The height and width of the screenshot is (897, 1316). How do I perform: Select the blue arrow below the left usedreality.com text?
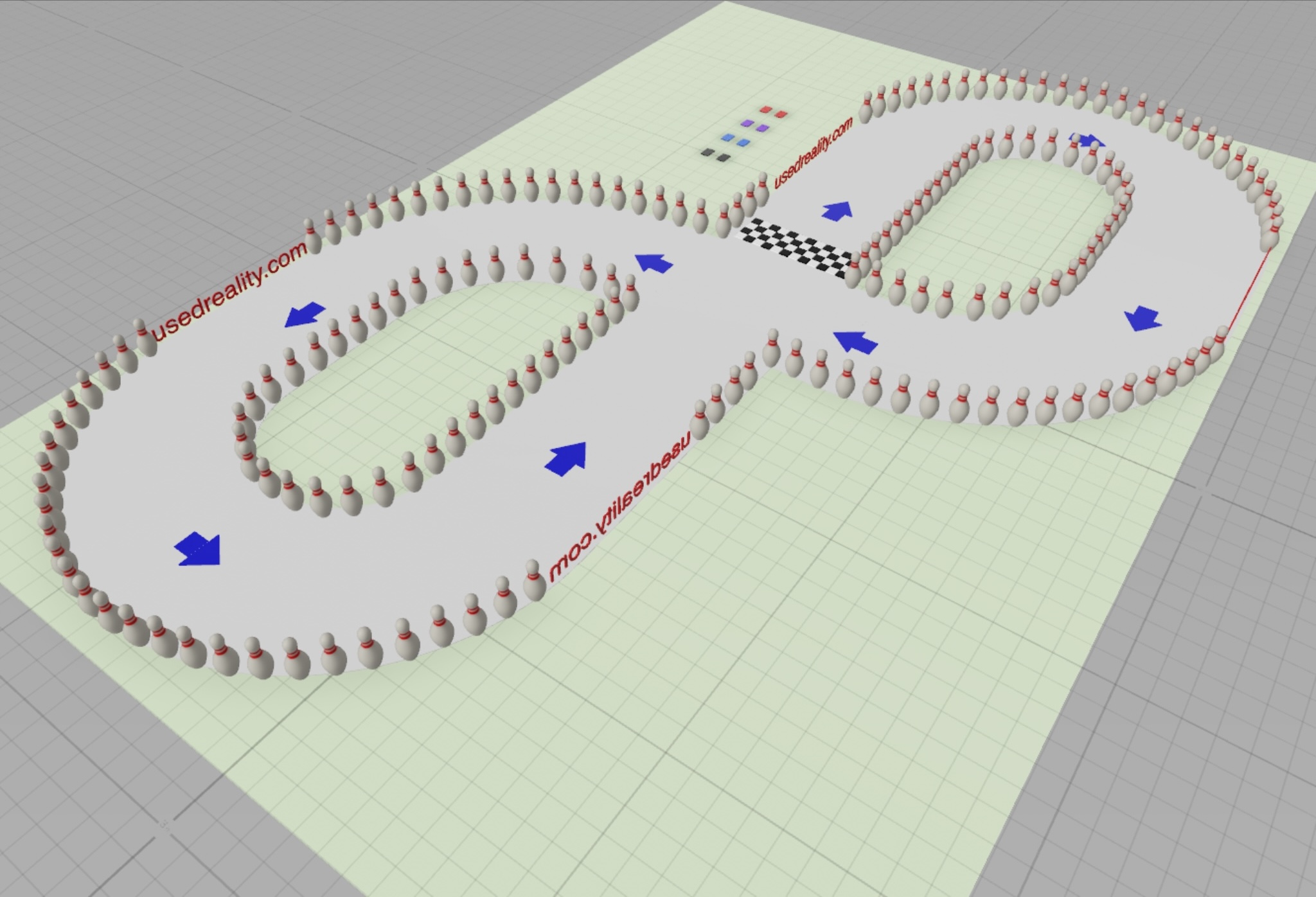(305, 315)
